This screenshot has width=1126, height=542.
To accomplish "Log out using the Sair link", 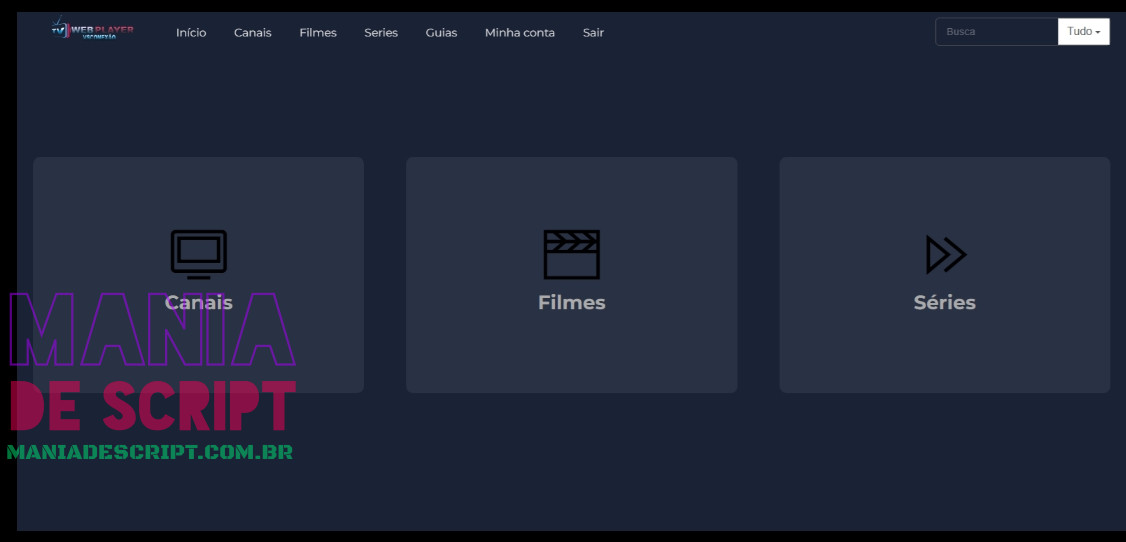I will [x=593, y=32].
